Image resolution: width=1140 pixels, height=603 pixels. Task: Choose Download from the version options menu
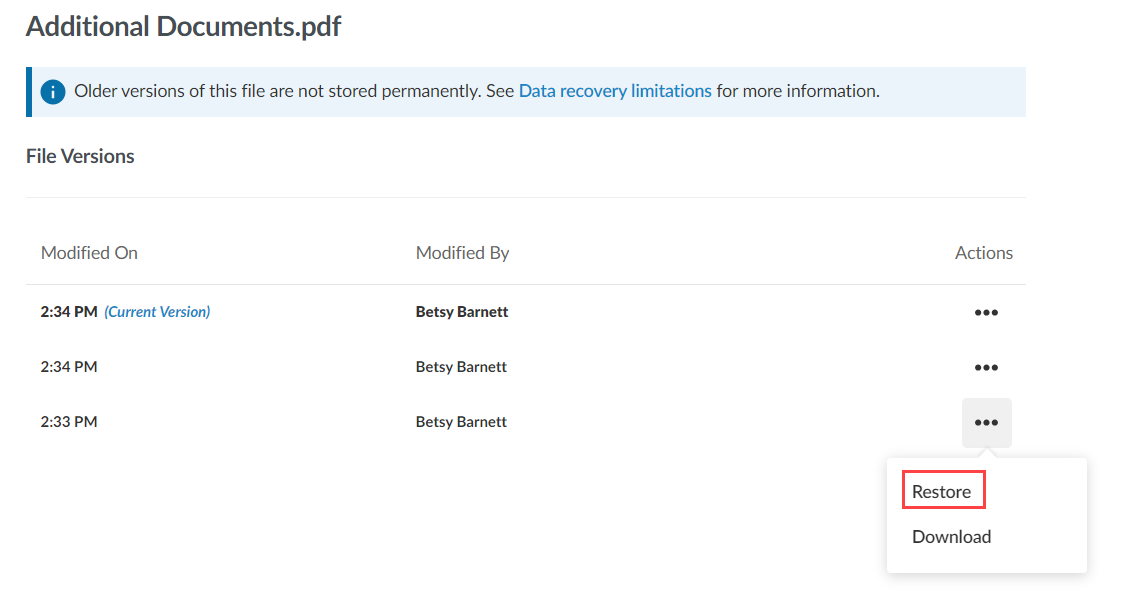coord(950,537)
